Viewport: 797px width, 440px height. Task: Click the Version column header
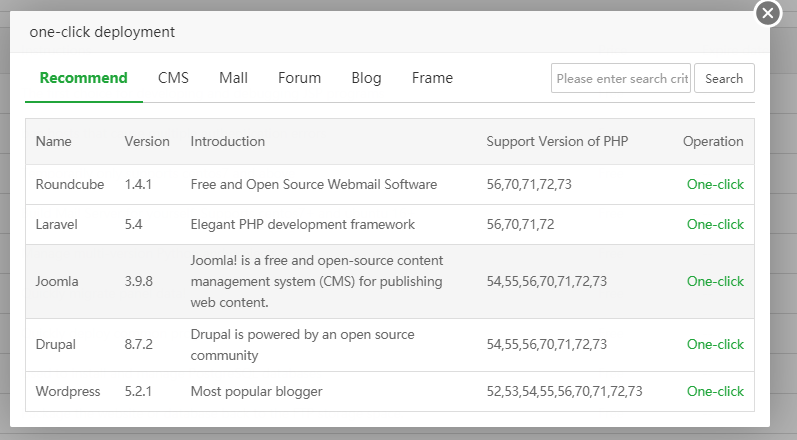[147, 142]
